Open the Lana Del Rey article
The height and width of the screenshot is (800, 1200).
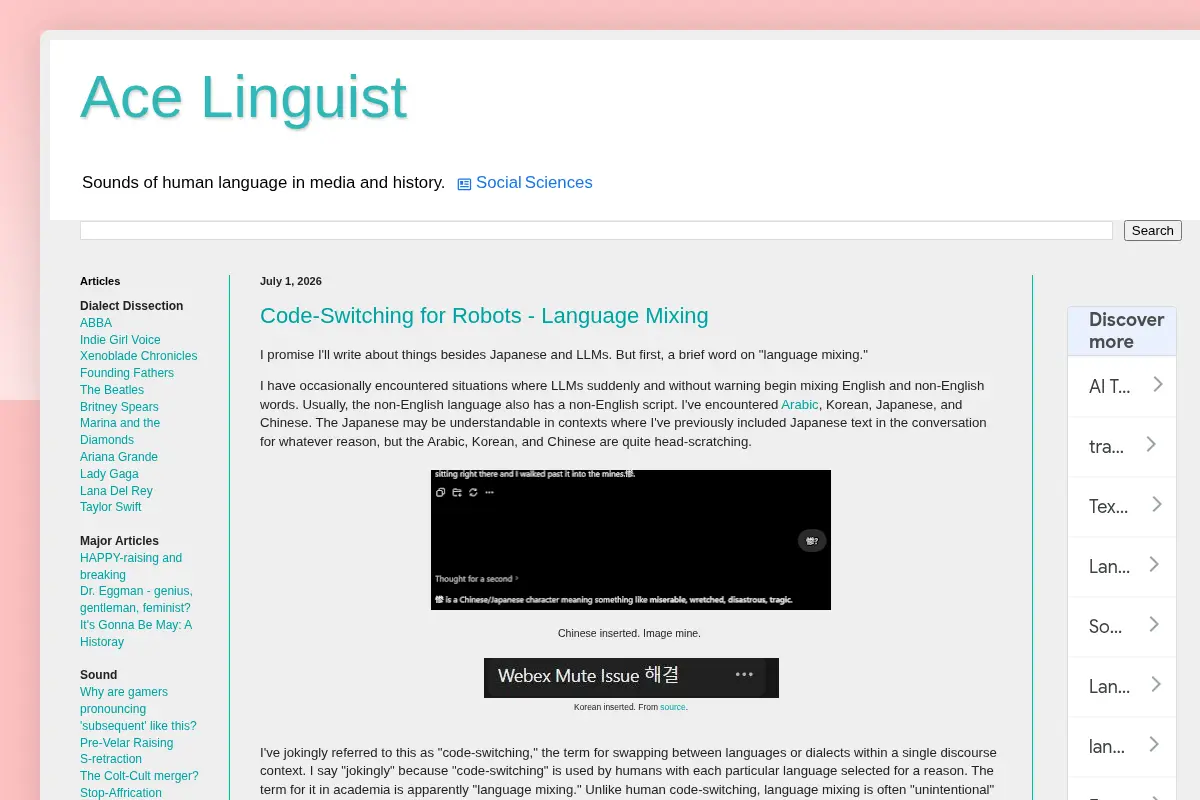pos(116,491)
